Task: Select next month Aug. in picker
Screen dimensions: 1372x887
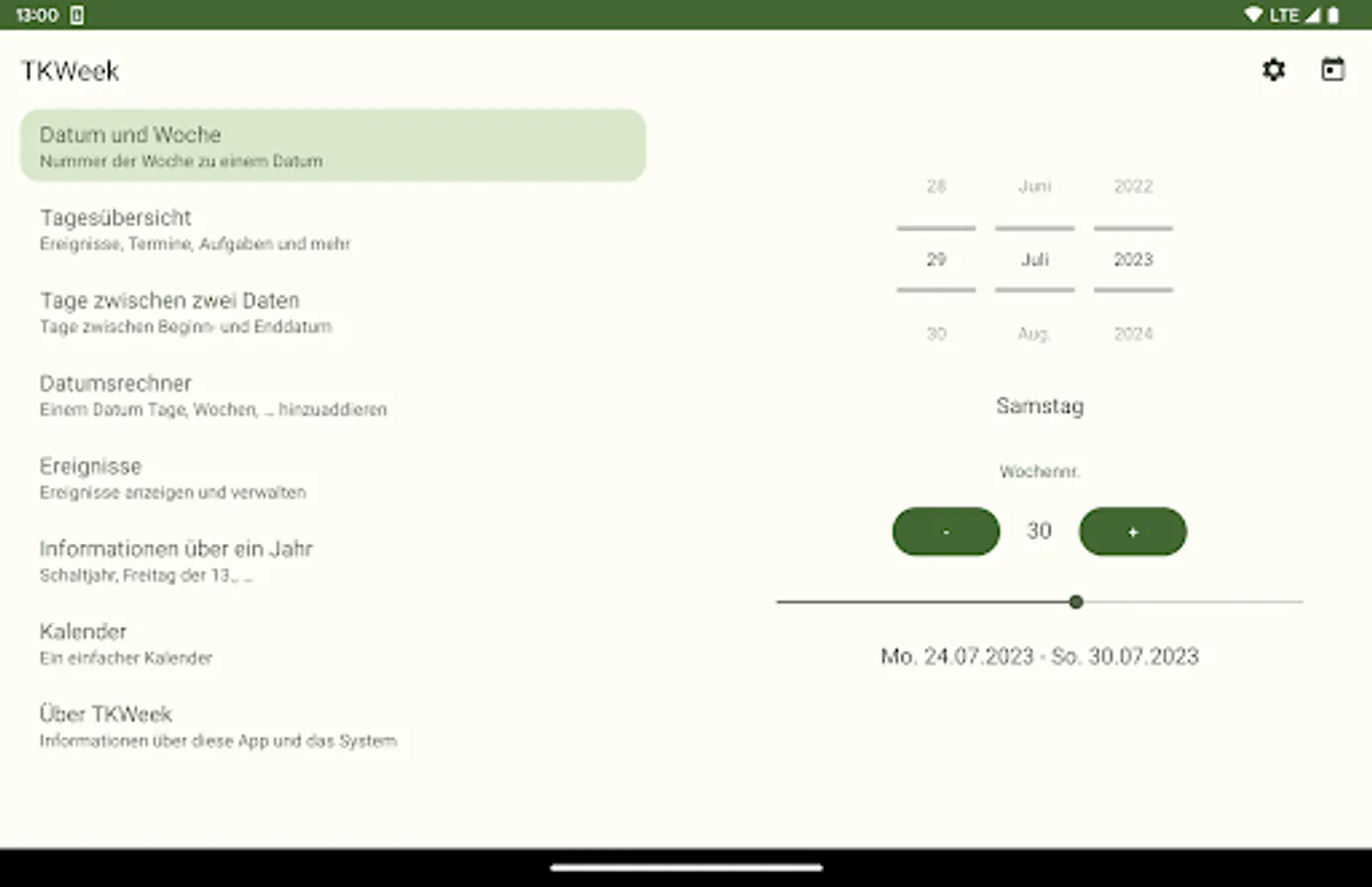Action: point(1035,334)
